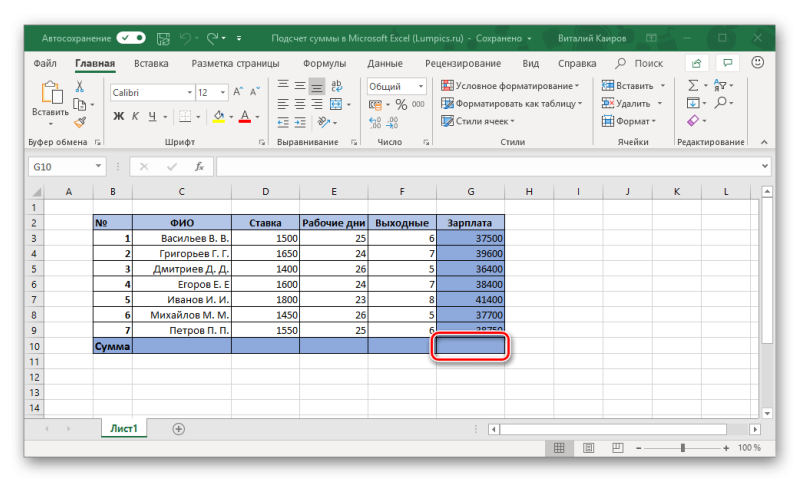
Task: Click the Comma Style 000 icon
Action: point(418,104)
